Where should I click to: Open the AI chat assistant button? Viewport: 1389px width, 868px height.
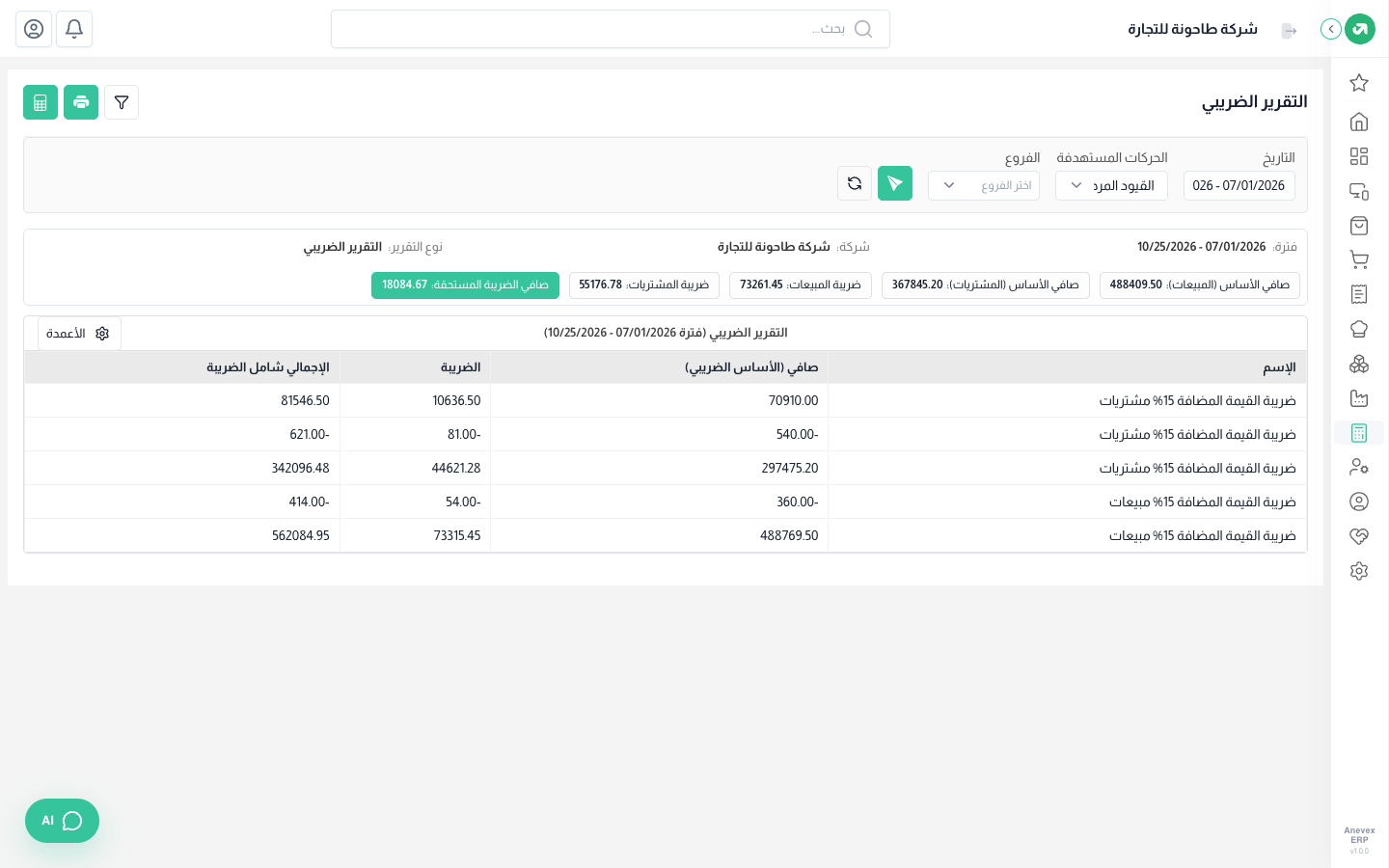(62, 821)
